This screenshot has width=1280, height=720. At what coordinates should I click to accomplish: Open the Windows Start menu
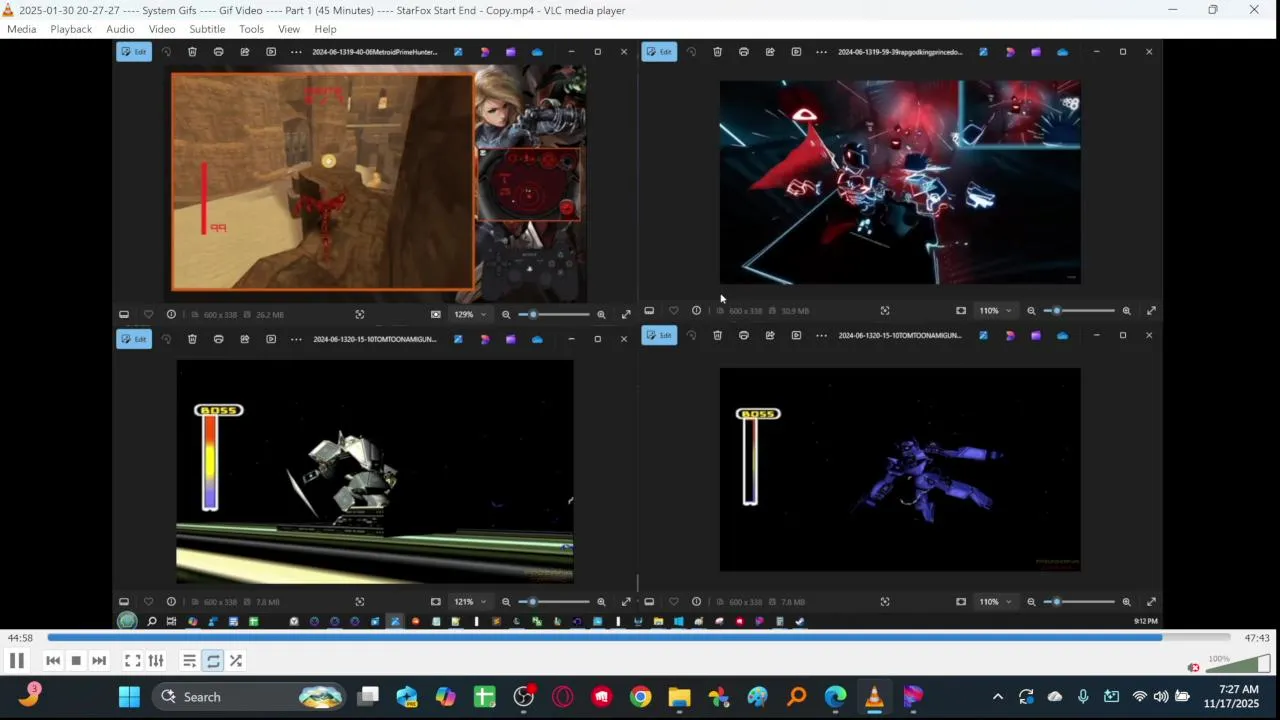129,697
